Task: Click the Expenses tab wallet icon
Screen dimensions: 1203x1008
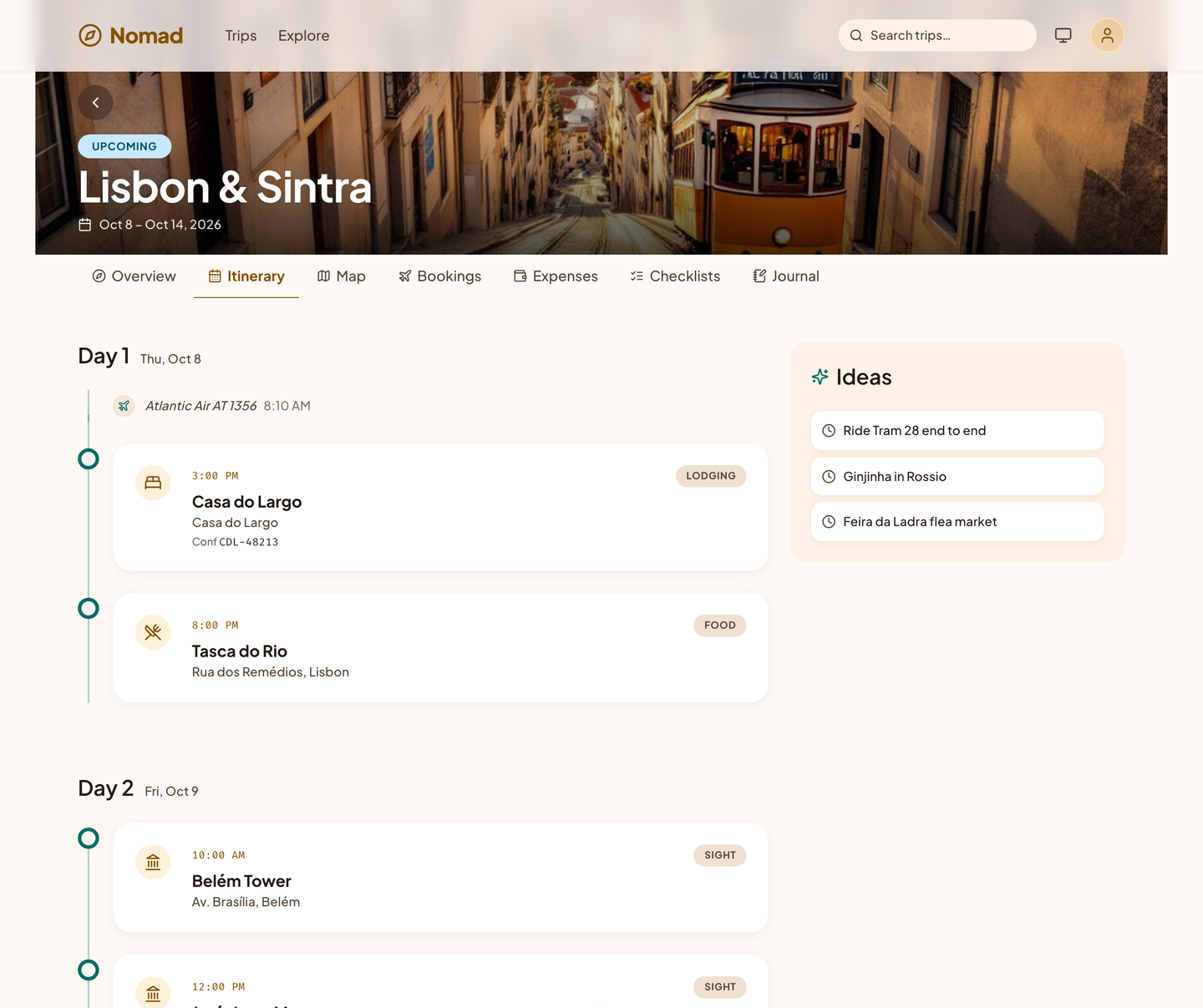Action: click(520, 276)
